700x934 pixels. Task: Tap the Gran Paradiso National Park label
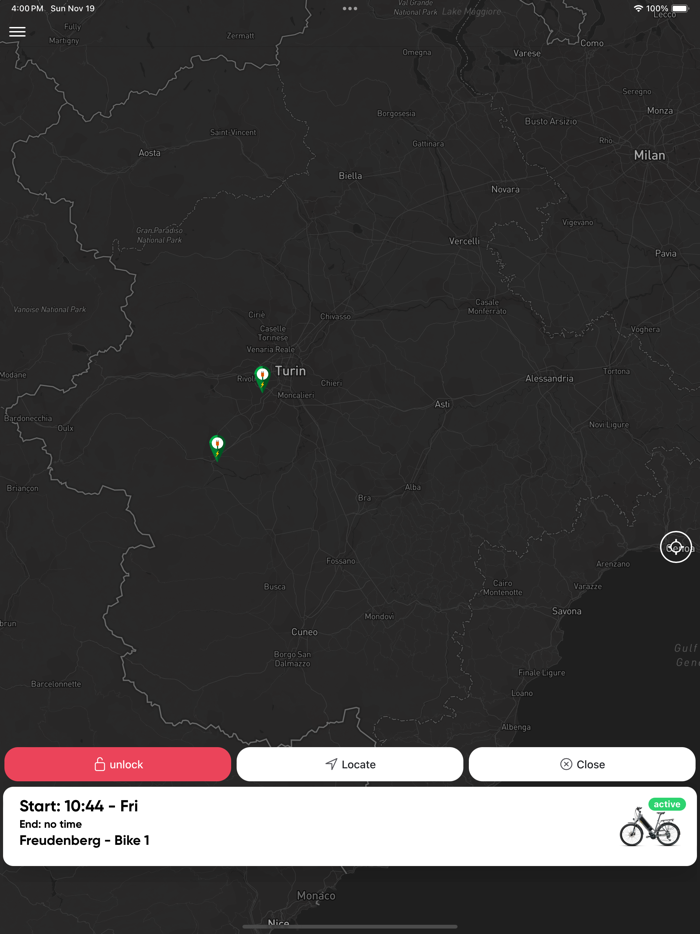click(x=160, y=235)
